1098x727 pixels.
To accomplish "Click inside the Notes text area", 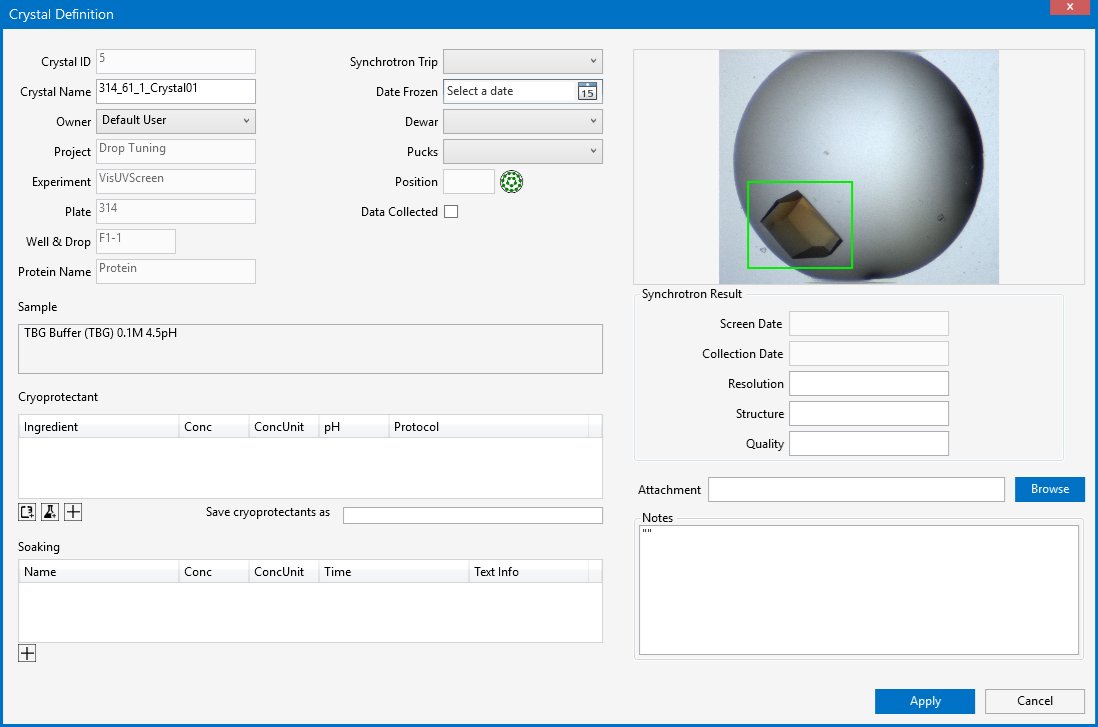I will pyautogui.click(x=859, y=590).
